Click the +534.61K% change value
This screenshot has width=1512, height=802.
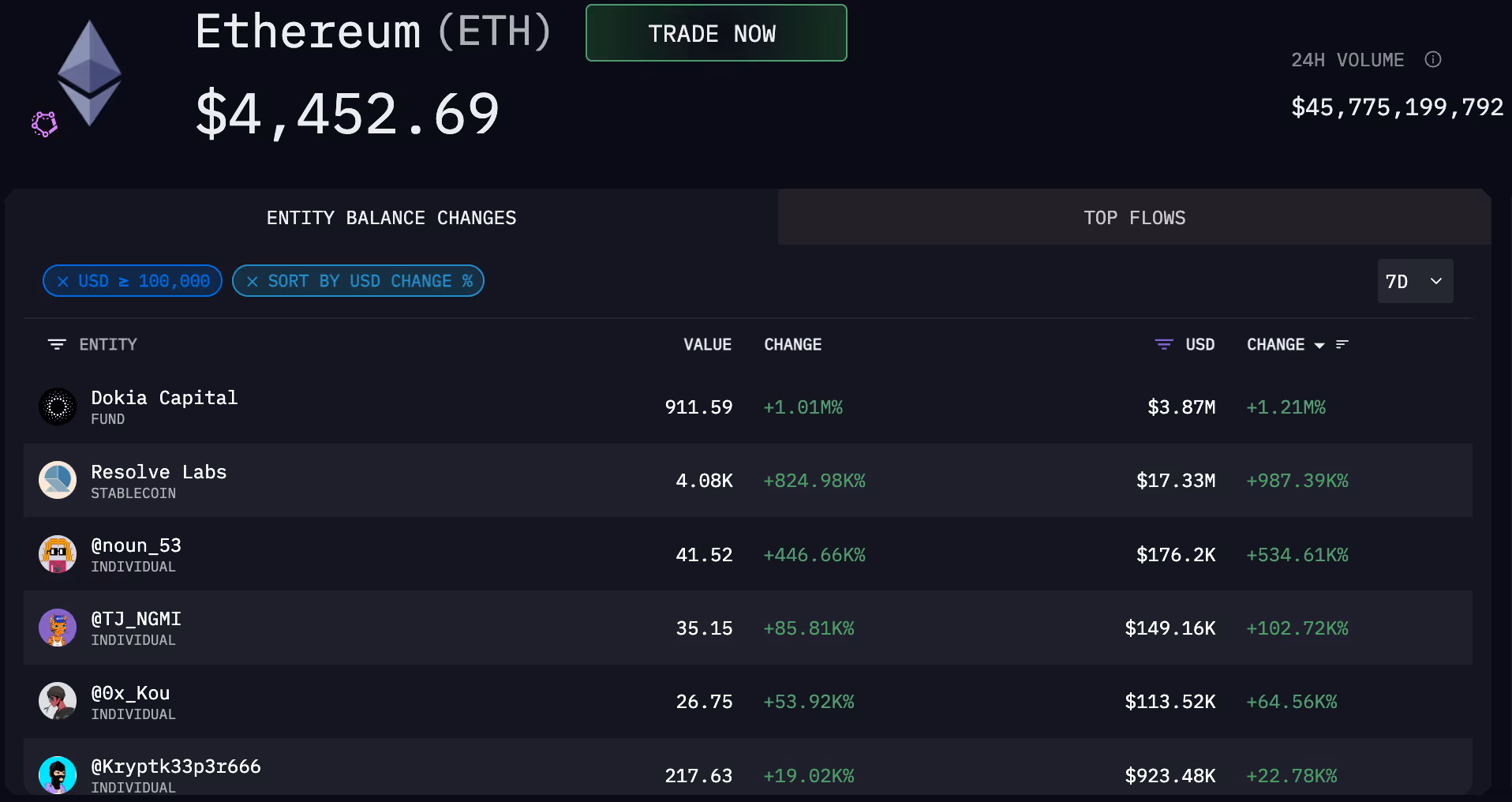(x=1297, y=555)
